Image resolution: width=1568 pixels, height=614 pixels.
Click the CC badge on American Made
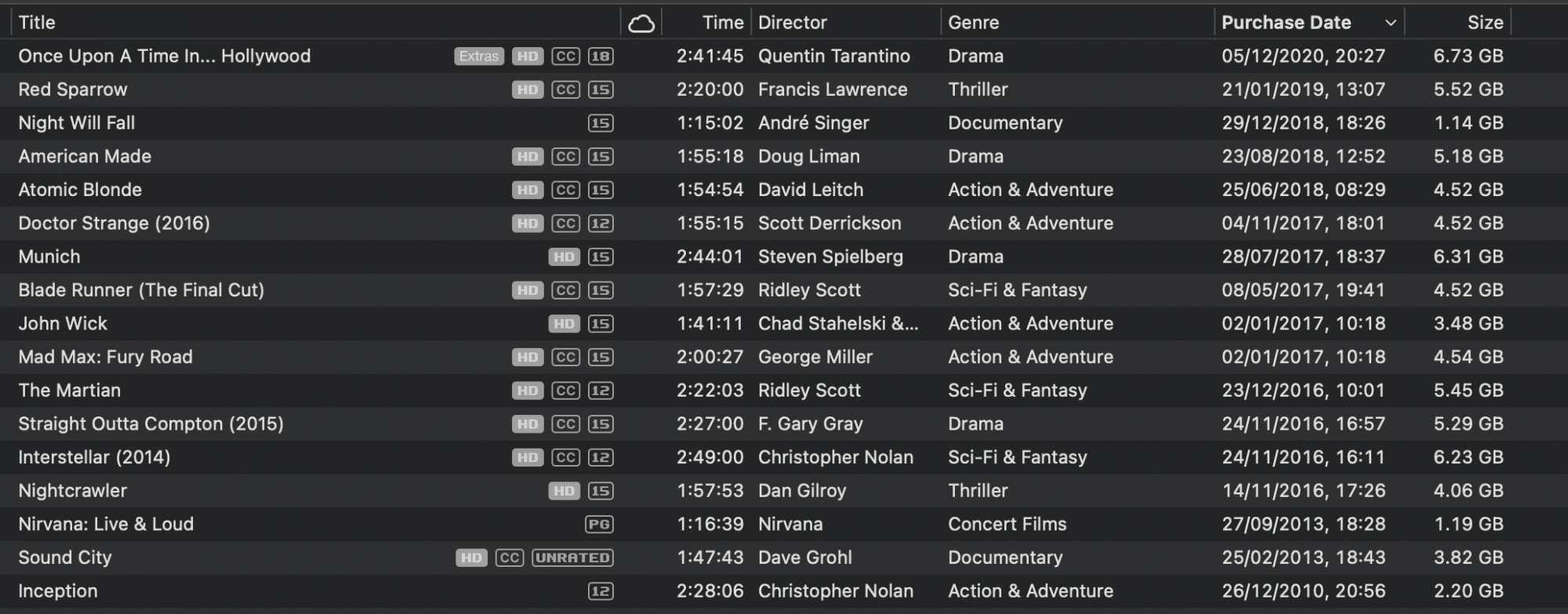565,157
